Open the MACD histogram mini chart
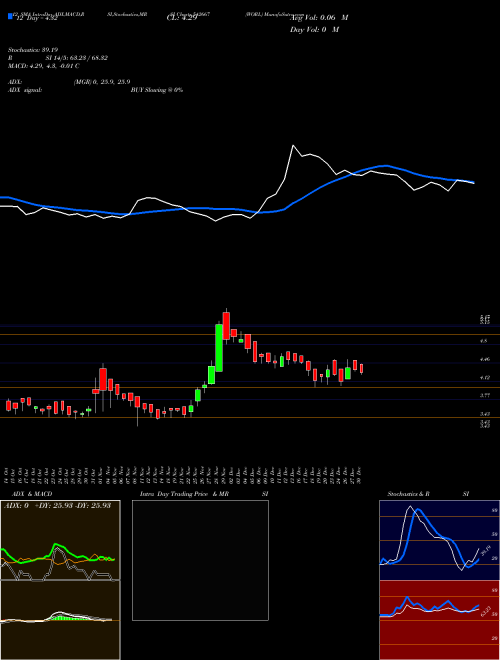This screenshot has width=500, height=660. (x=60, y=620)
